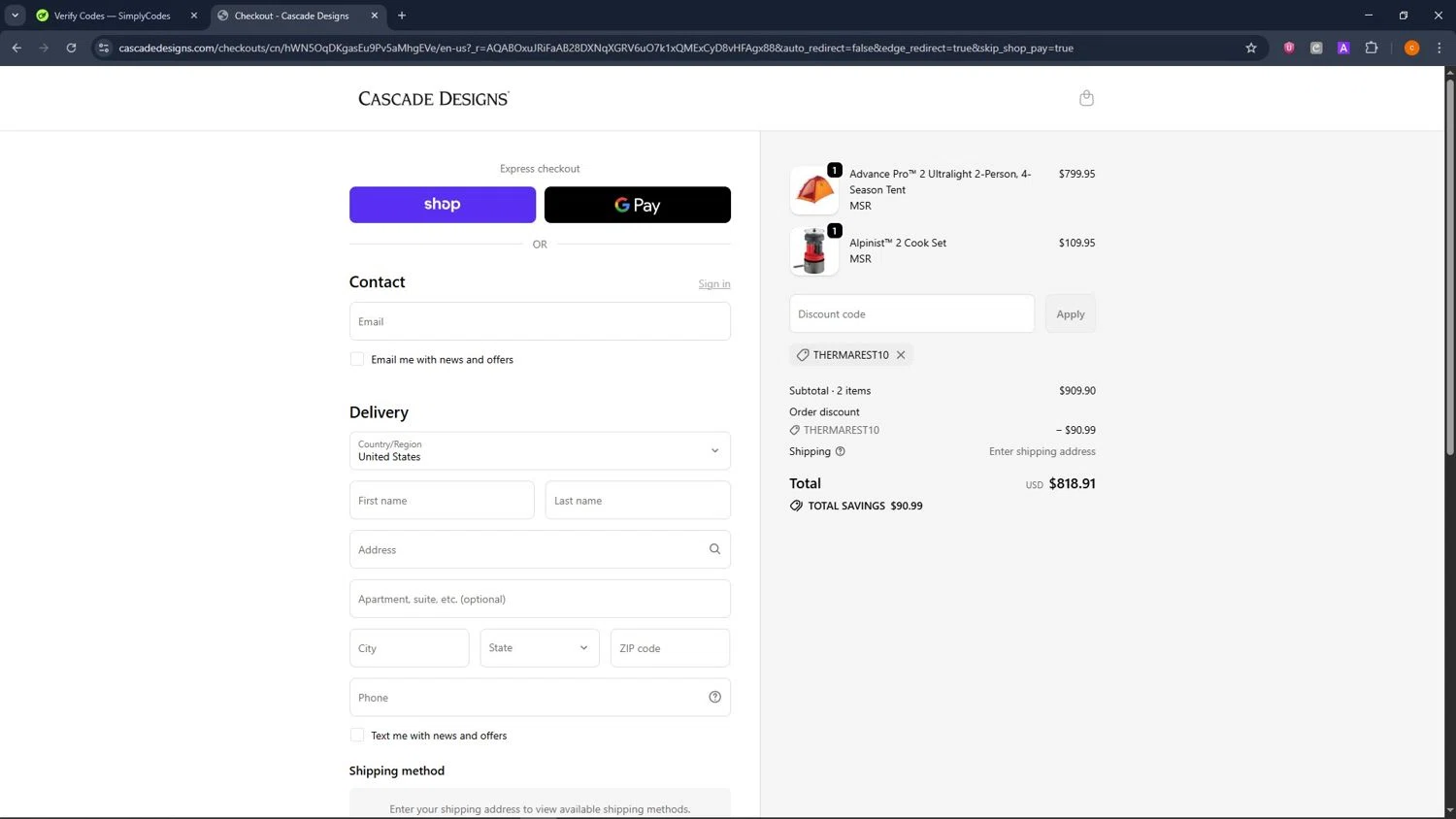Check Text me with news and offers
The image size is (1456, 819).
[357, 736]
